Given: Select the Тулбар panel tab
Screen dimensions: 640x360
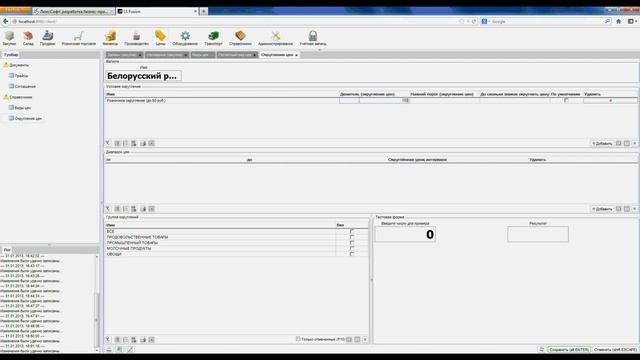Looking at the screenshot, I should pos(11,55).
